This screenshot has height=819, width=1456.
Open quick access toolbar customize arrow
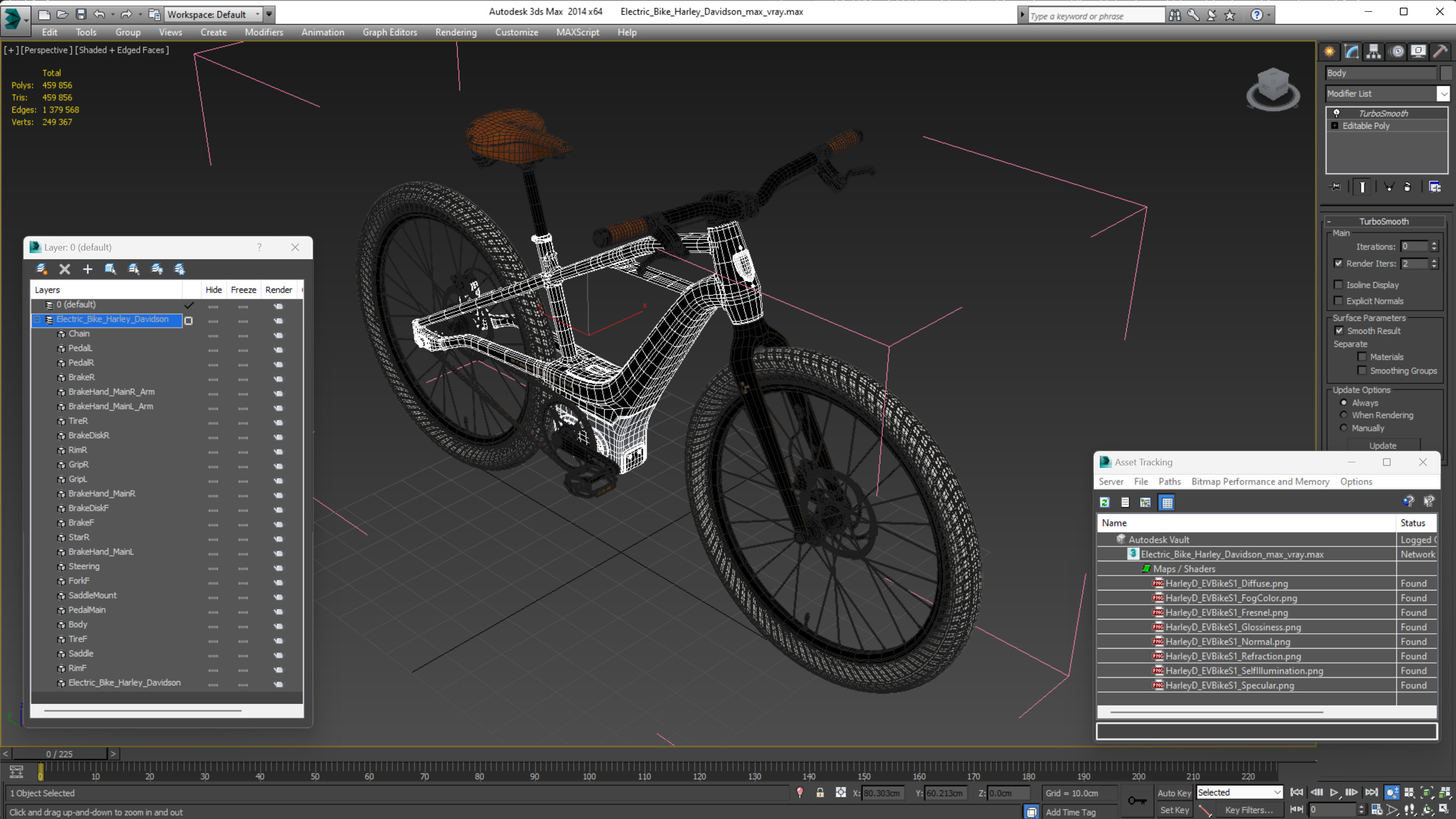[269, 14]
